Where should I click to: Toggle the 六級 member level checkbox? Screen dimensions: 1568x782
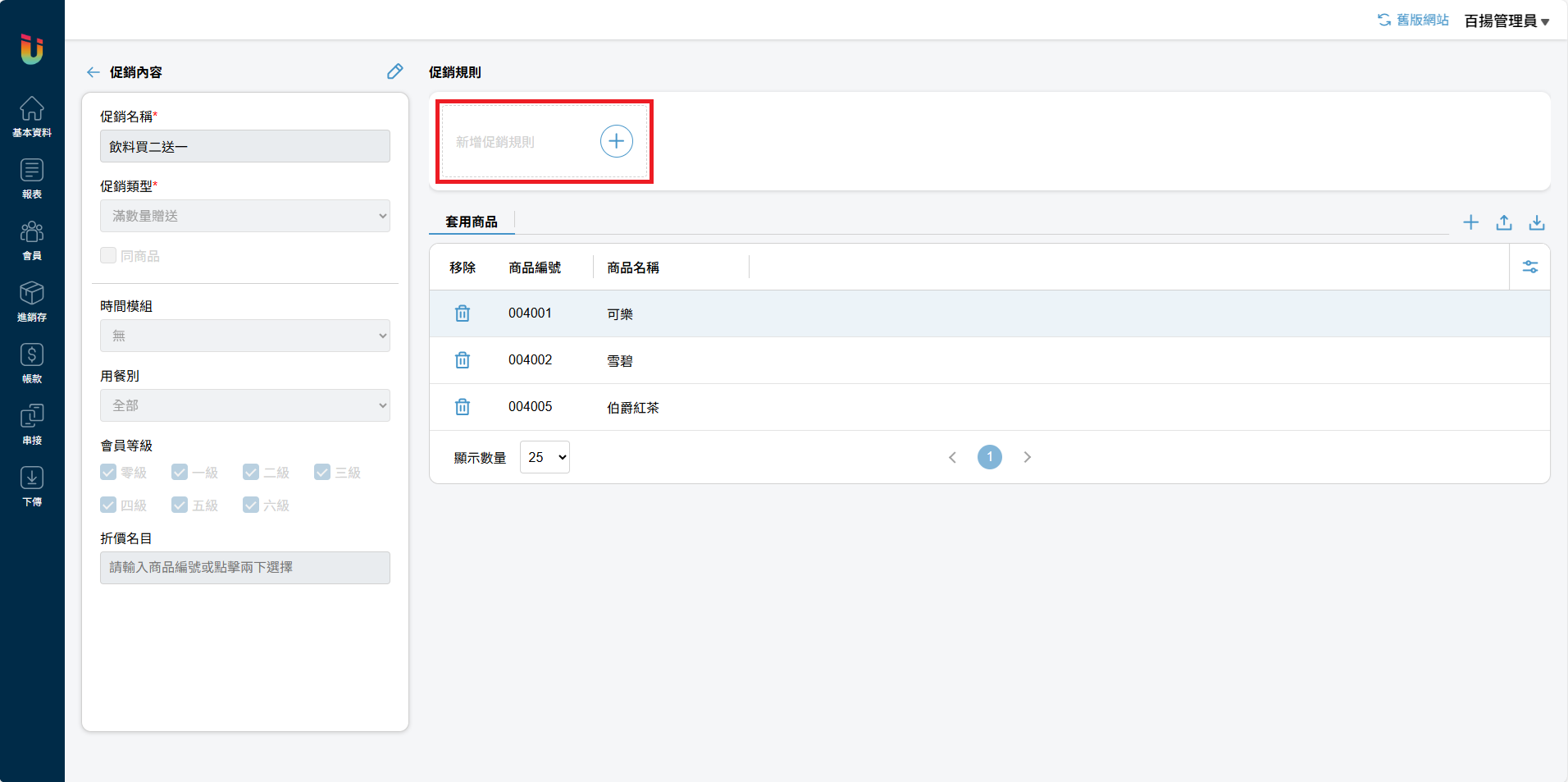click(251, 505)
